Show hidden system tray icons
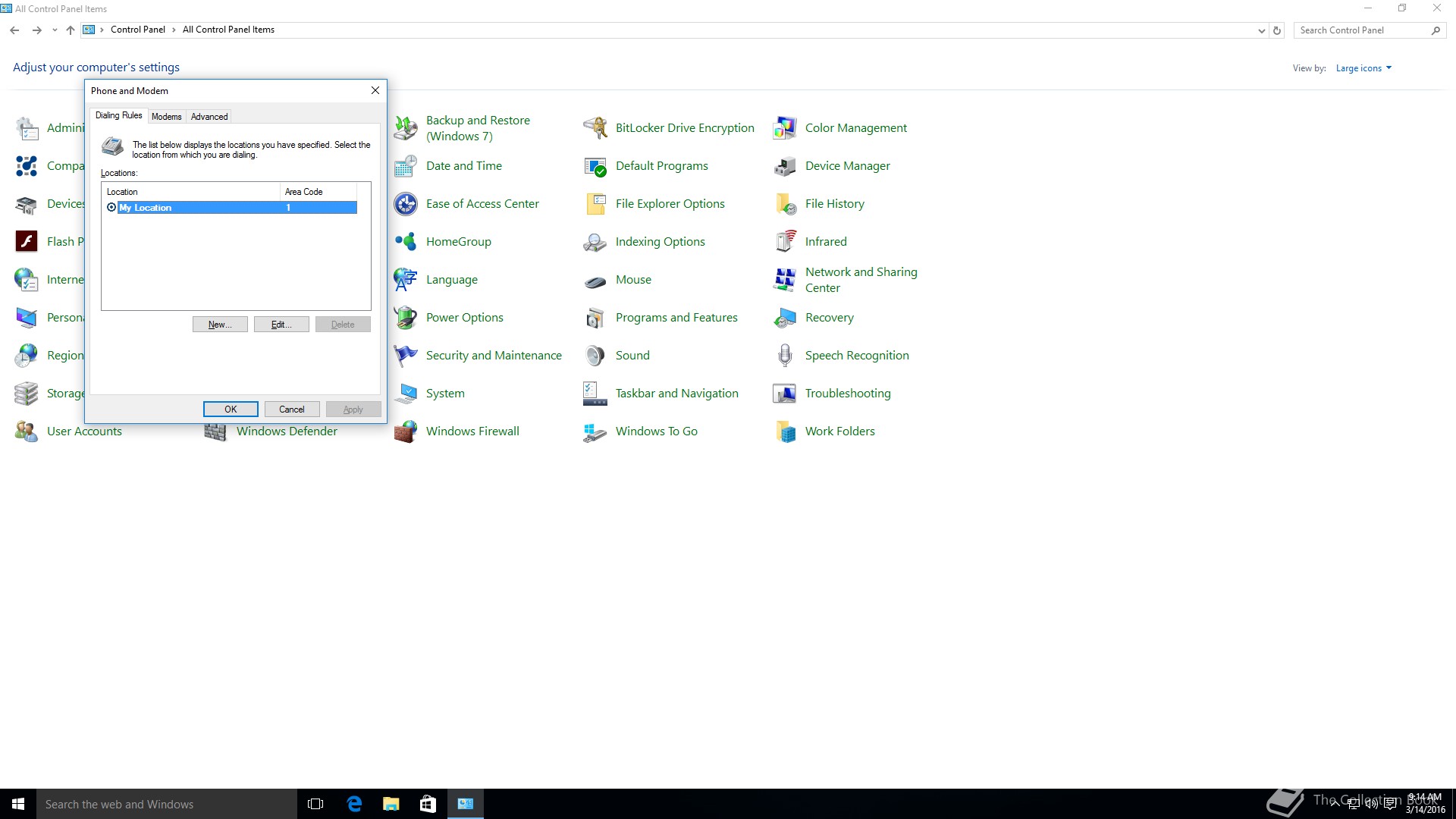This screenshot has width=1456, height=819. [1335, 804]
